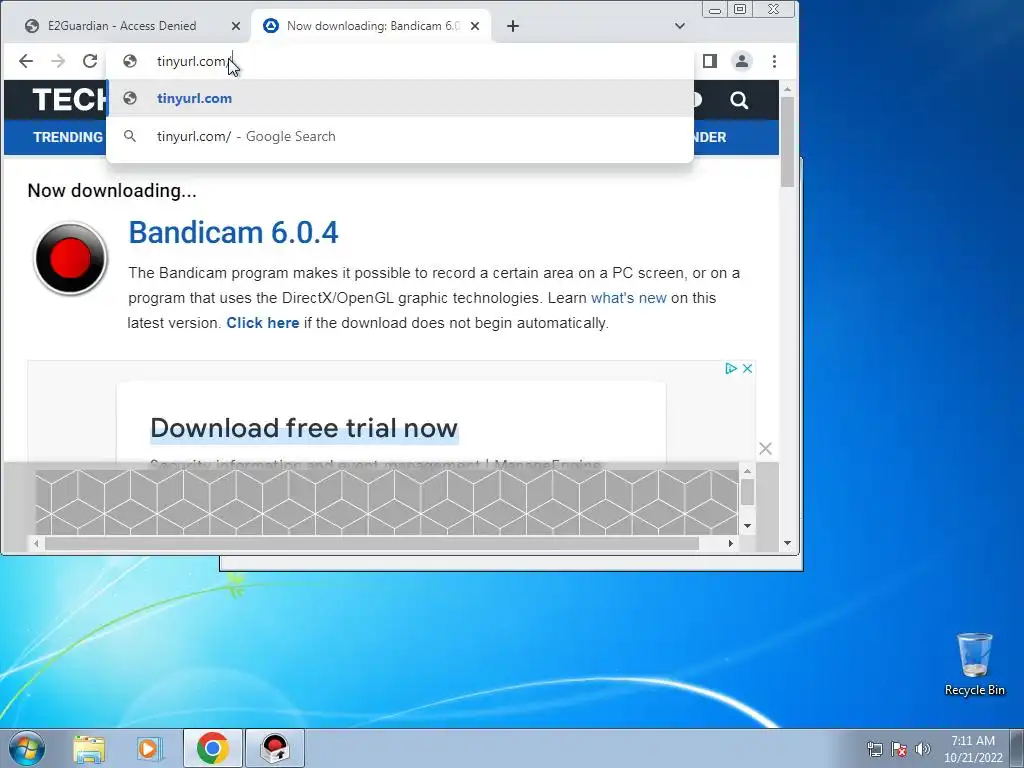1024x768 pixels.
Task: Click the page scrollbar down arrow
Action: pos(788,543)
